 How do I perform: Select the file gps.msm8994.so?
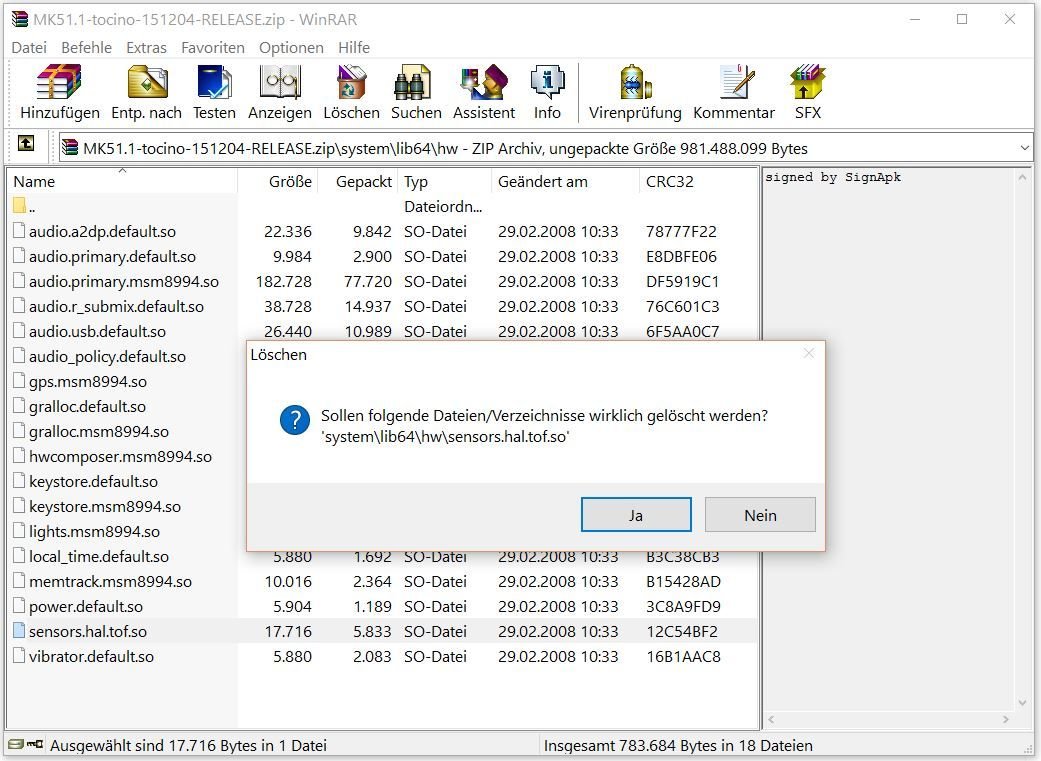click(x=88, y=382)
